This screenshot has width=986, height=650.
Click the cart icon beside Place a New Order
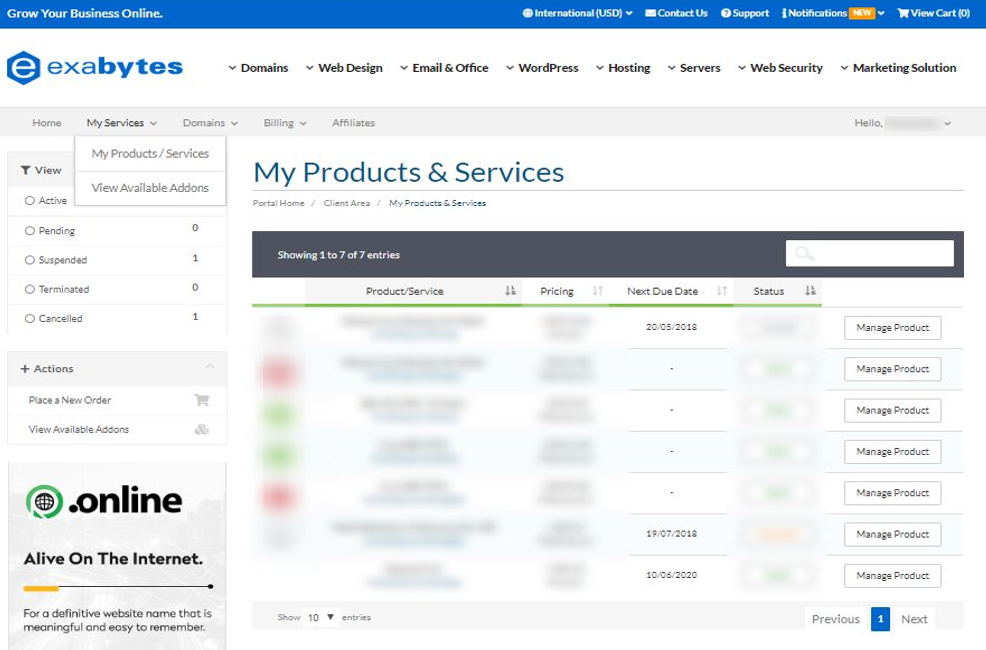[202, 400]
